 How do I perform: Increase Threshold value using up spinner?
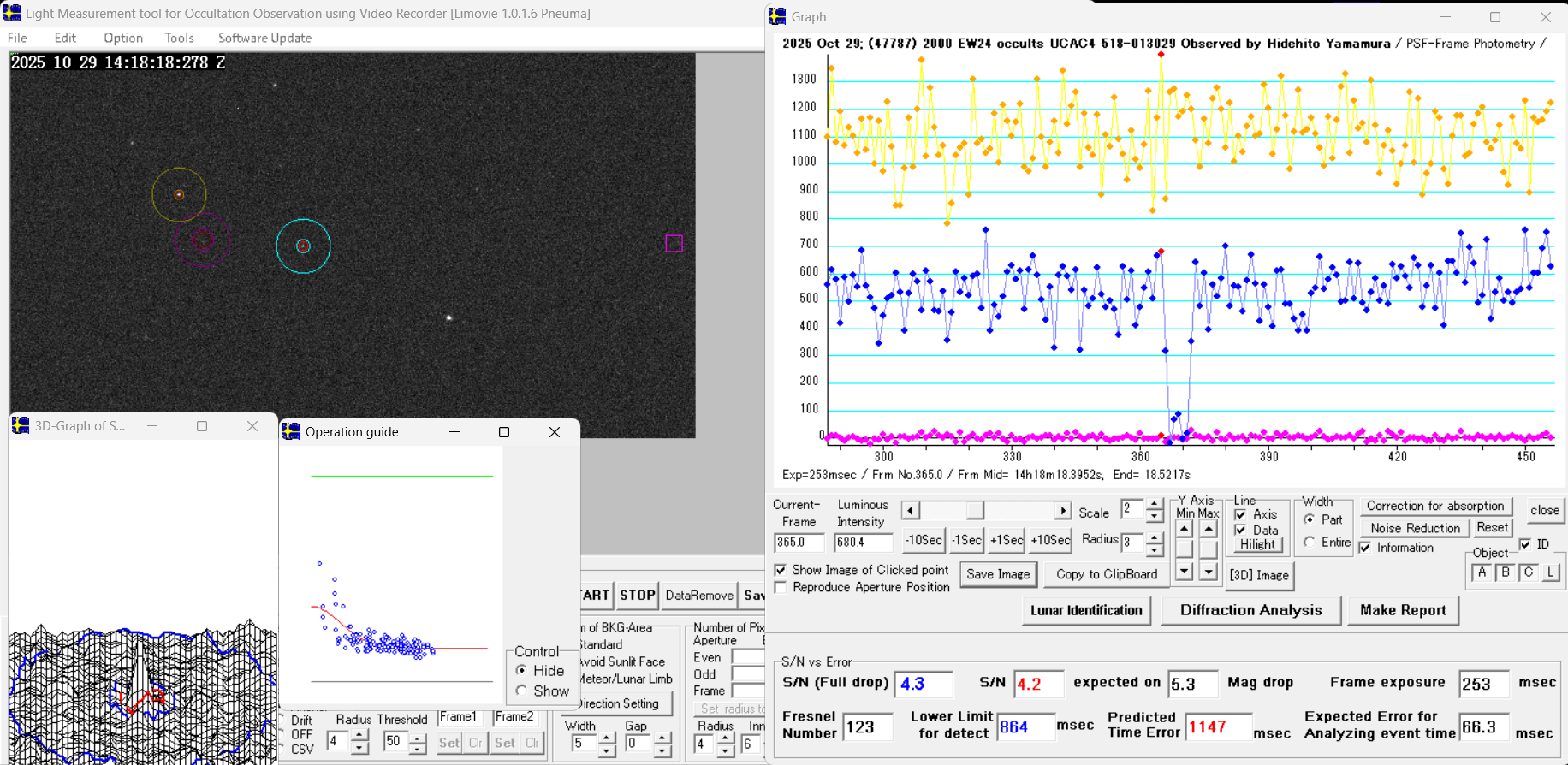point(417,738)
